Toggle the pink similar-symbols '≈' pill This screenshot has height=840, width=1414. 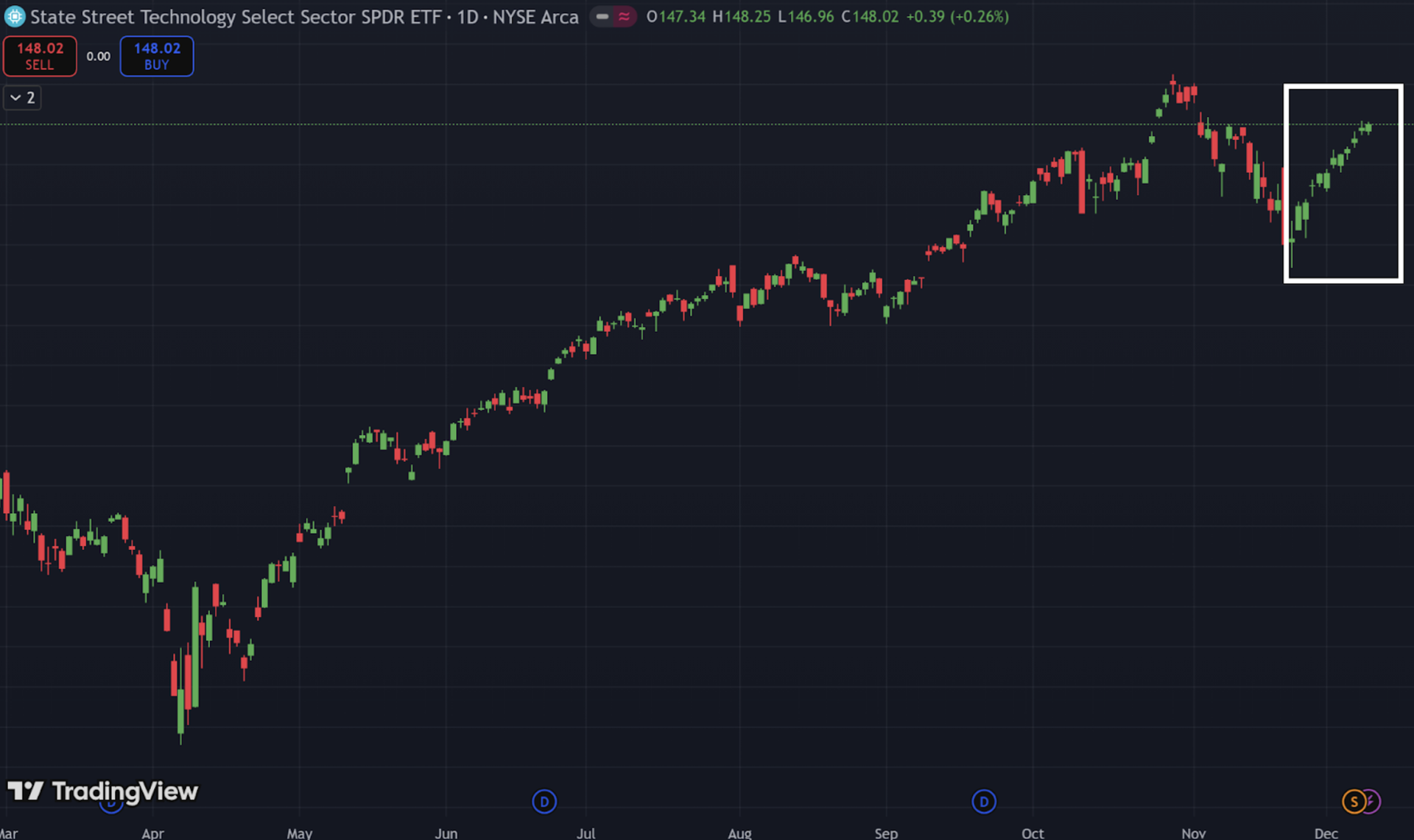[625, 16]
